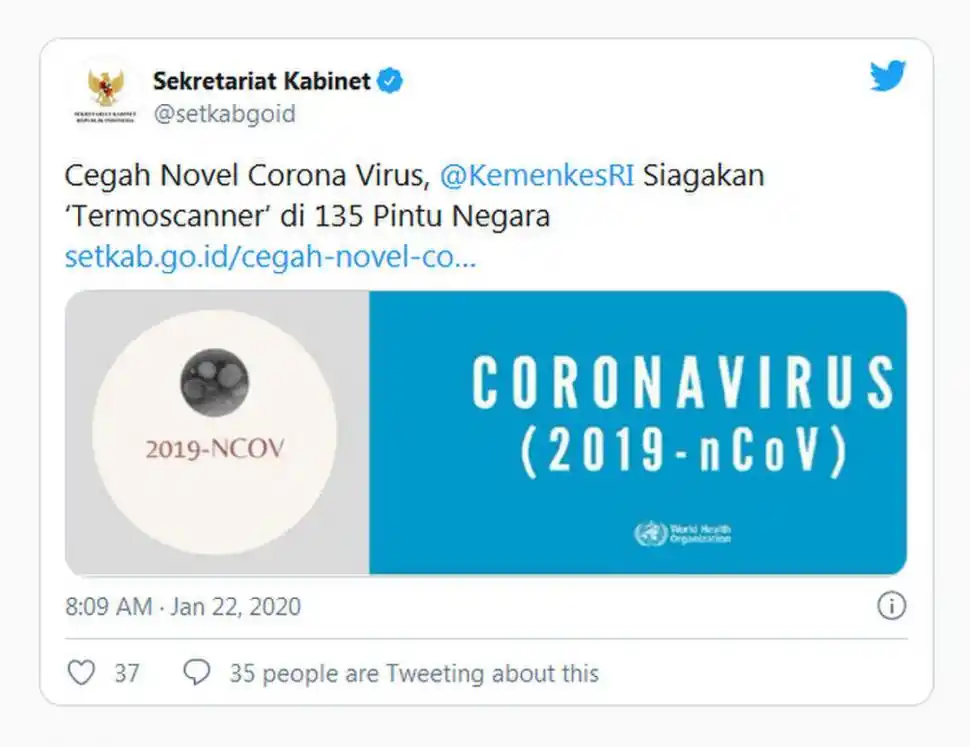Click the Twitter bird logo
Image resolution: width=970 pixels, height=747 pixels.
(887, 76)
